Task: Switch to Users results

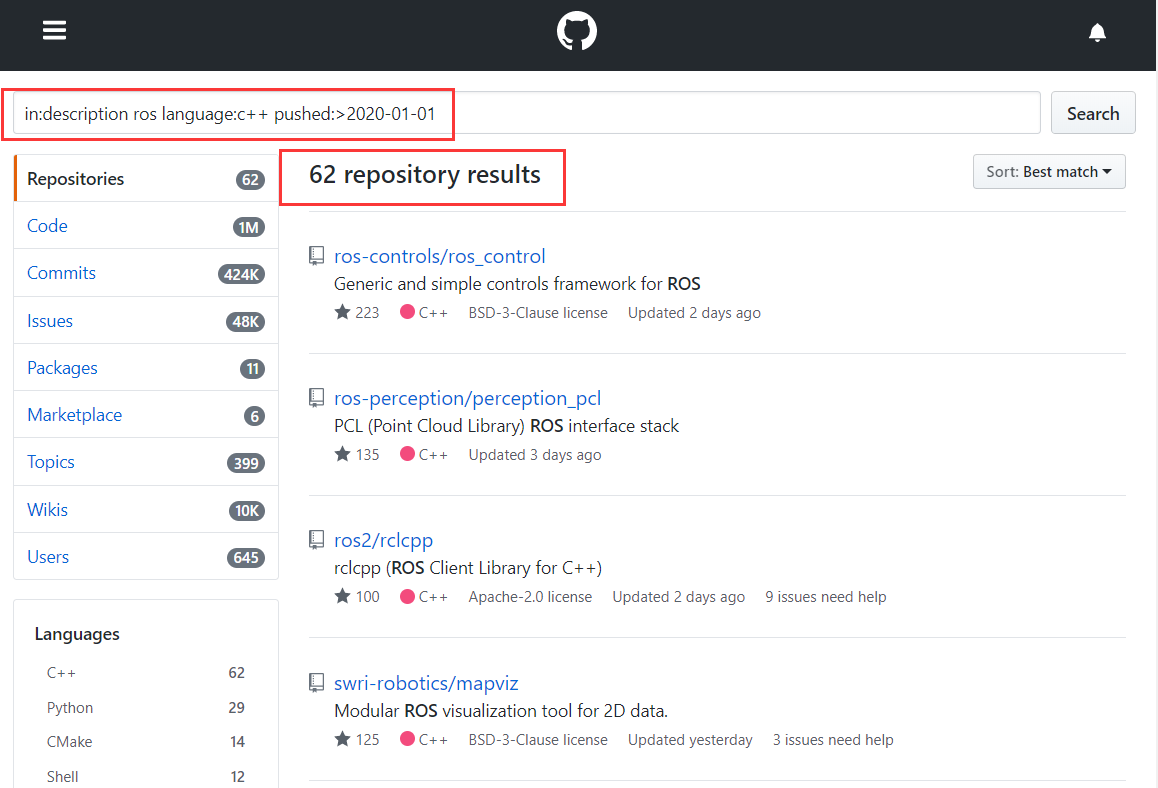Action: point(146,557)
